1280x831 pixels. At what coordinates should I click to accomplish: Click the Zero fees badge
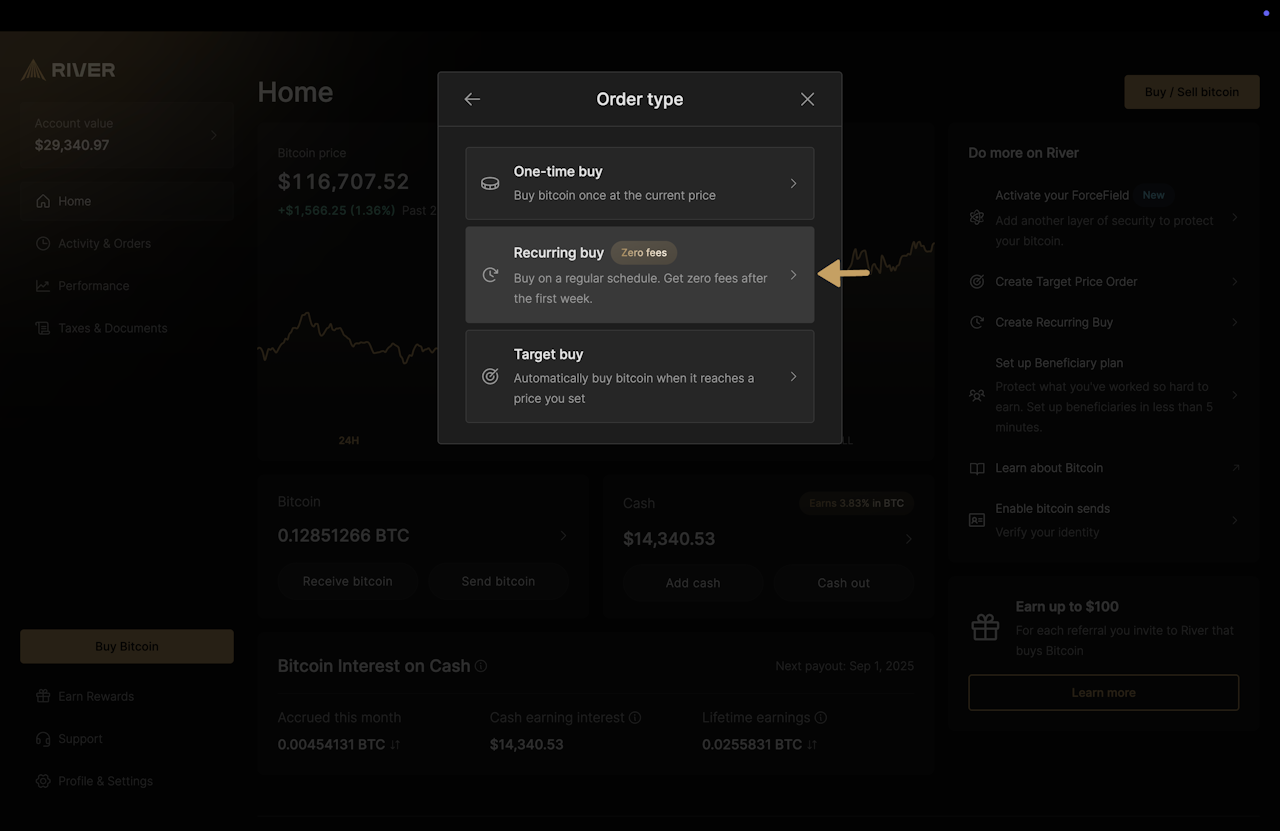(x=644, y=253)
